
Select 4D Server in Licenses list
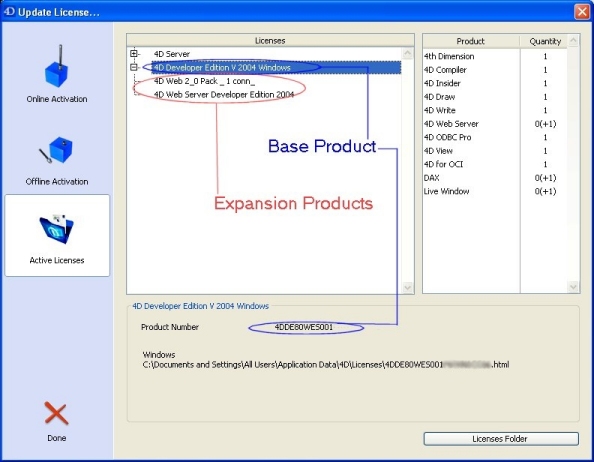coord(172,54)
